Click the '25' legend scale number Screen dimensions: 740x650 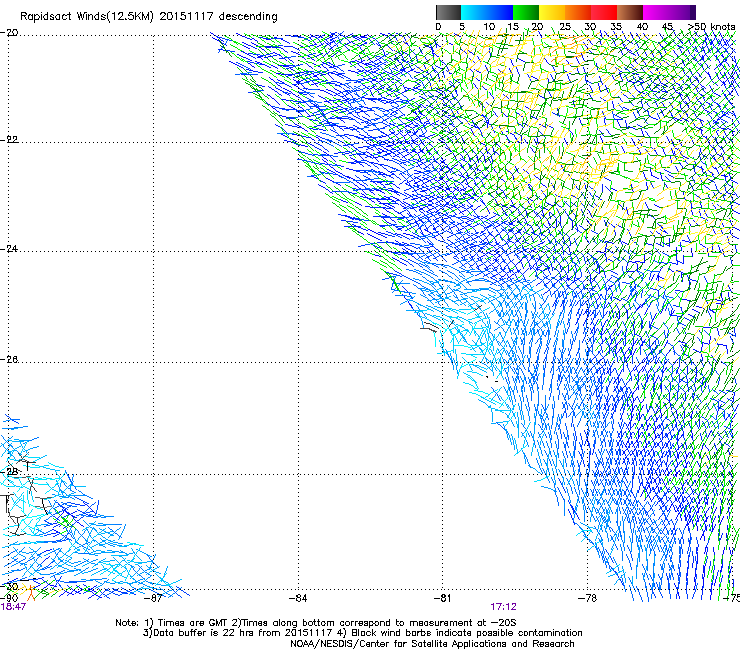tap(565, 27)
